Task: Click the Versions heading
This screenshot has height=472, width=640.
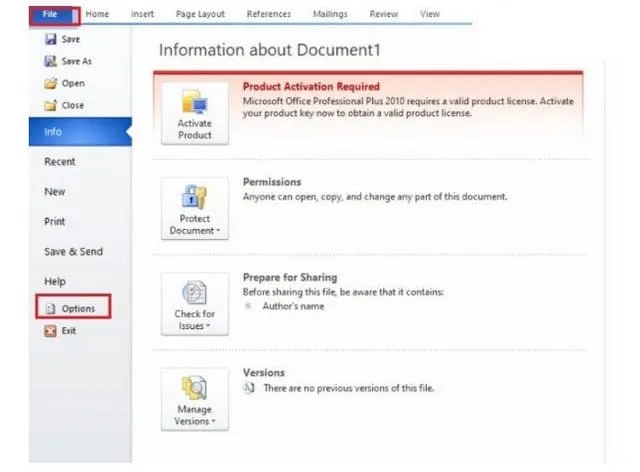Action: click(x=264, y=373)
